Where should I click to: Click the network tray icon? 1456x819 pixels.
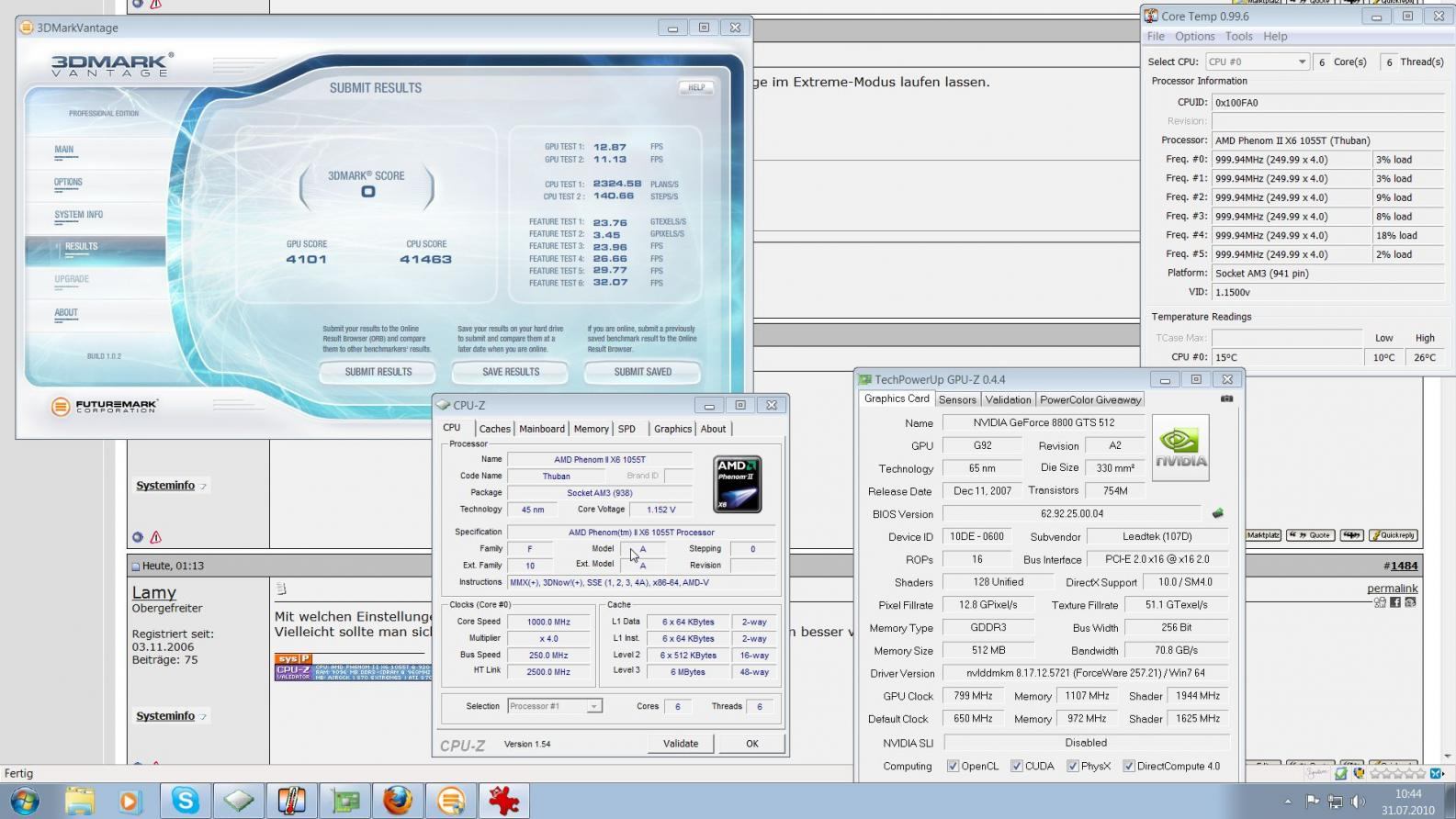coord(1336,802)
